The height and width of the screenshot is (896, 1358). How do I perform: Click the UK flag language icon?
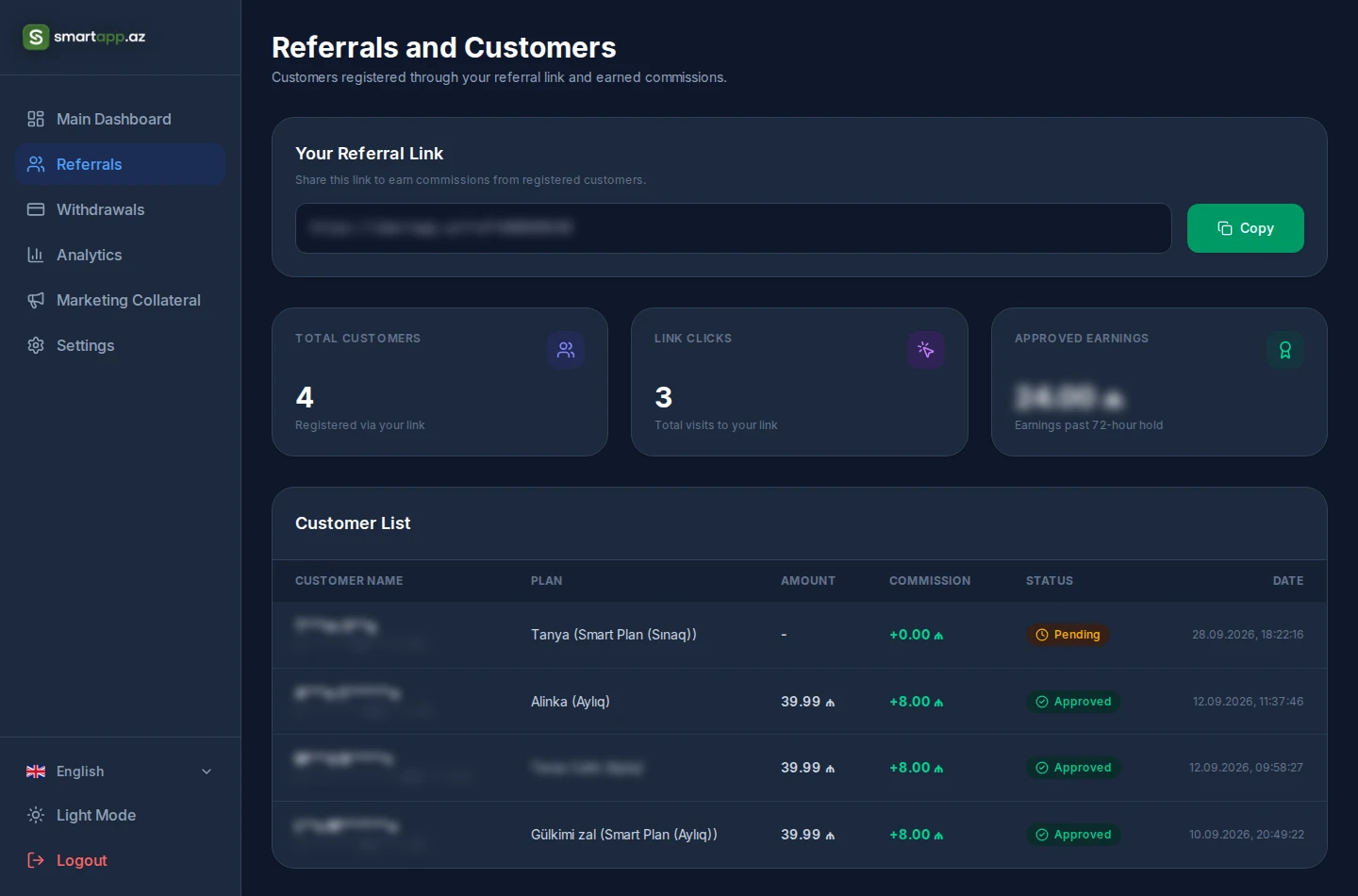click(36, 772)
